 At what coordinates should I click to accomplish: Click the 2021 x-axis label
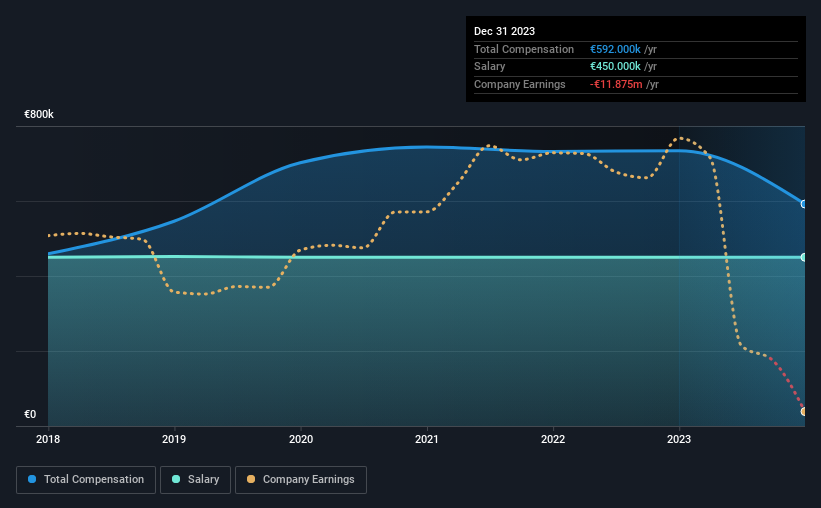click(427, 439)
